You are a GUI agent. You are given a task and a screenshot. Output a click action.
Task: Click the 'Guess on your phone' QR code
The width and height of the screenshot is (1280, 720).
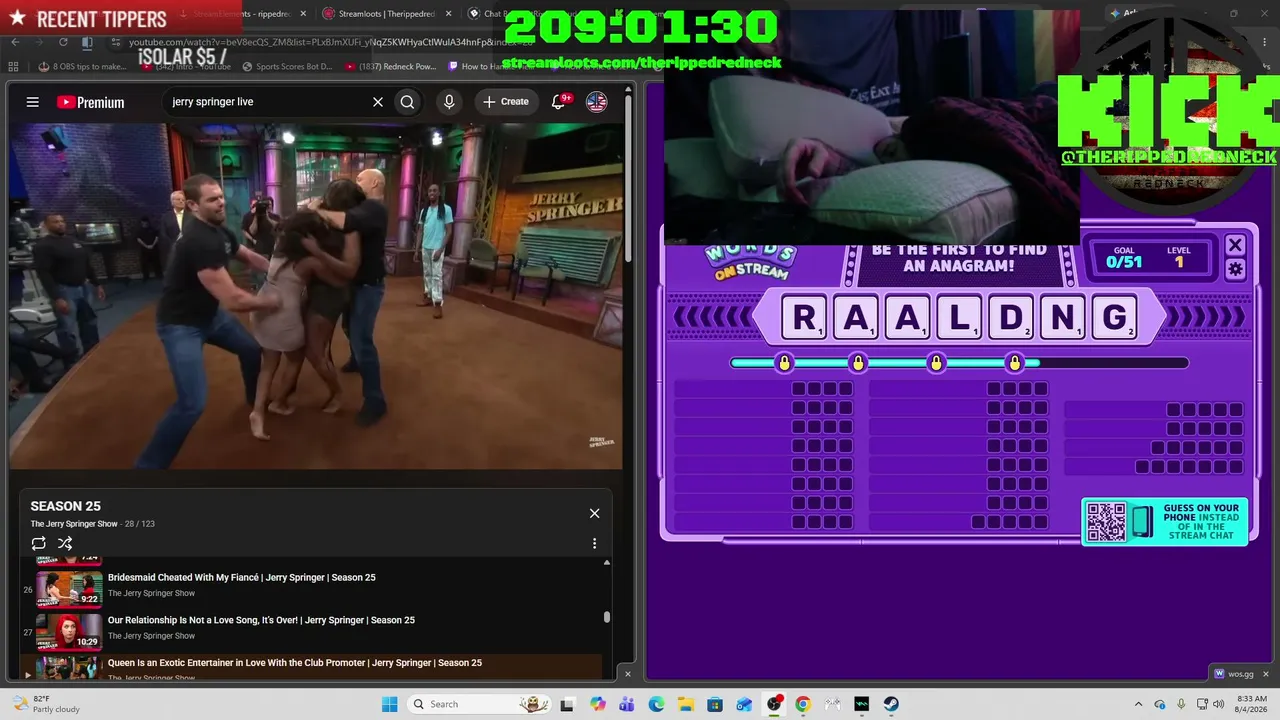click(x=1106, y=522)
